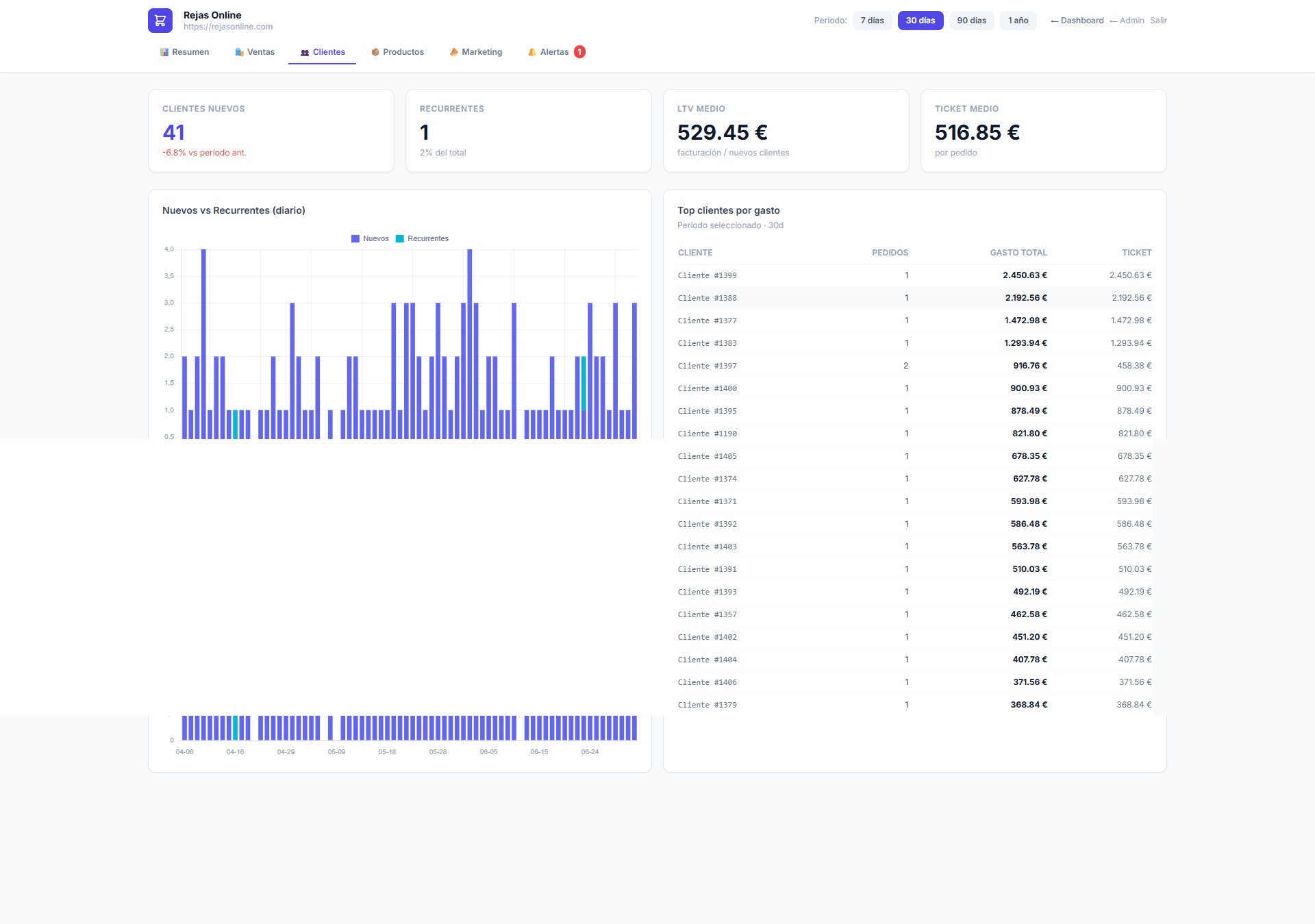This screenshot has width=1315, height=924.
Task: Click ticket value 458.38 €
Action: coord(1134,366)
